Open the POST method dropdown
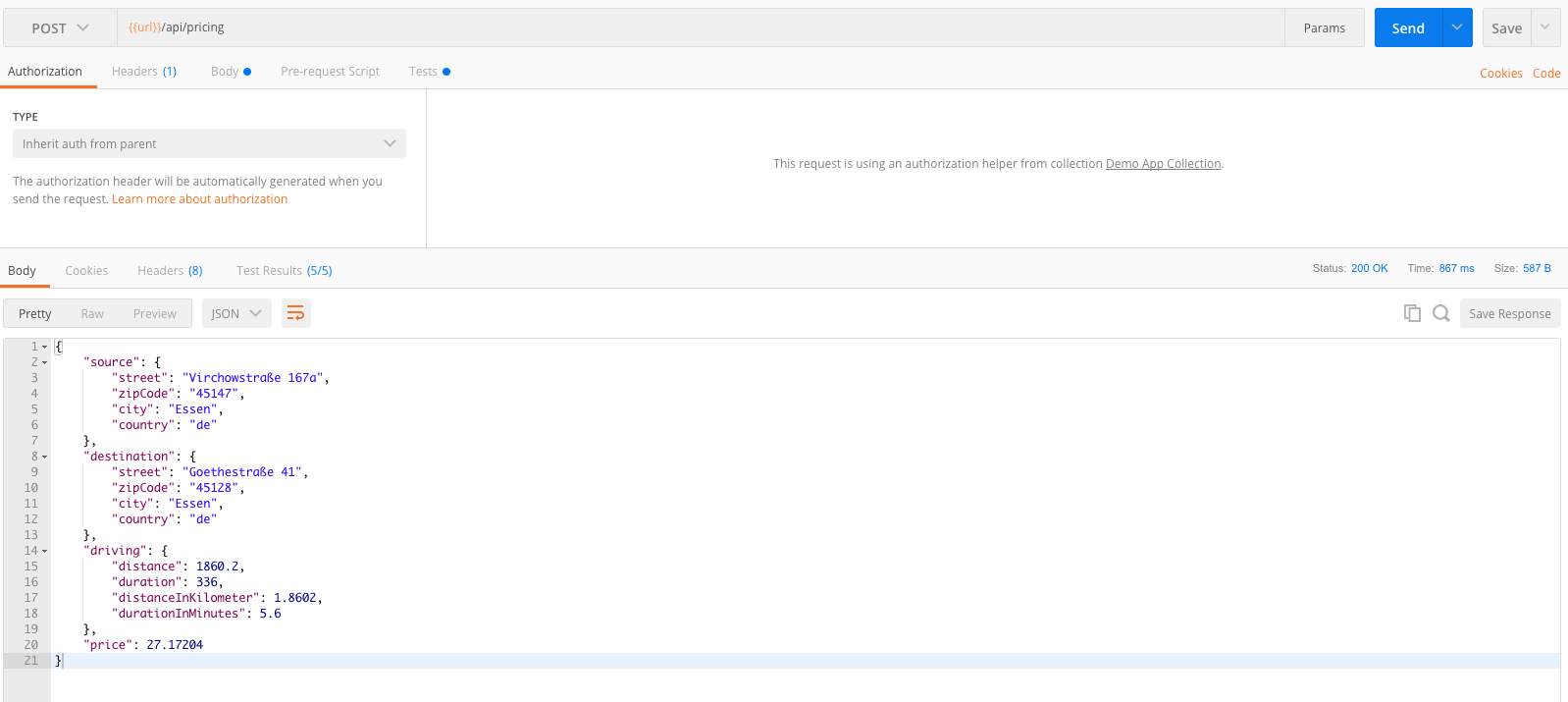Viewport: 1568px width, 702px height. pos(60,28)
